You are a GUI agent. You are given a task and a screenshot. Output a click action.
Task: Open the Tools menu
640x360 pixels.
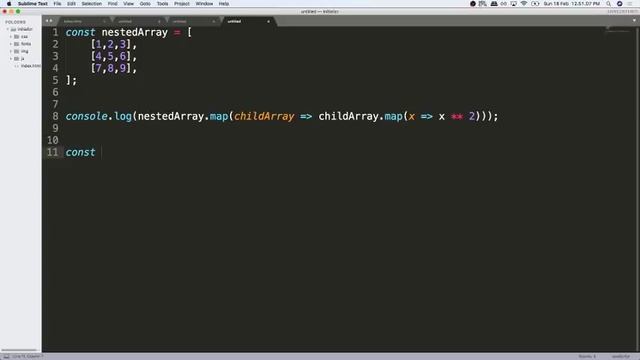pyautogui.click(x=162, y=4)
